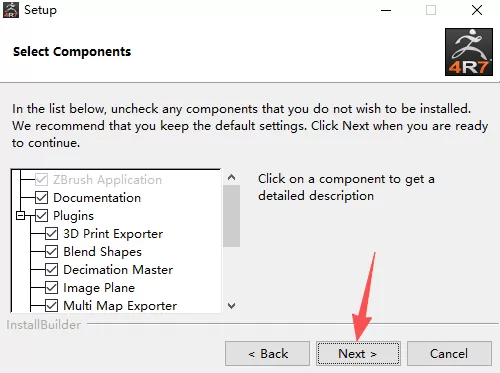This screenshot has height=373, width=500.
Task: Click the ZBrush 4R7 logo image
Action: 469,52
